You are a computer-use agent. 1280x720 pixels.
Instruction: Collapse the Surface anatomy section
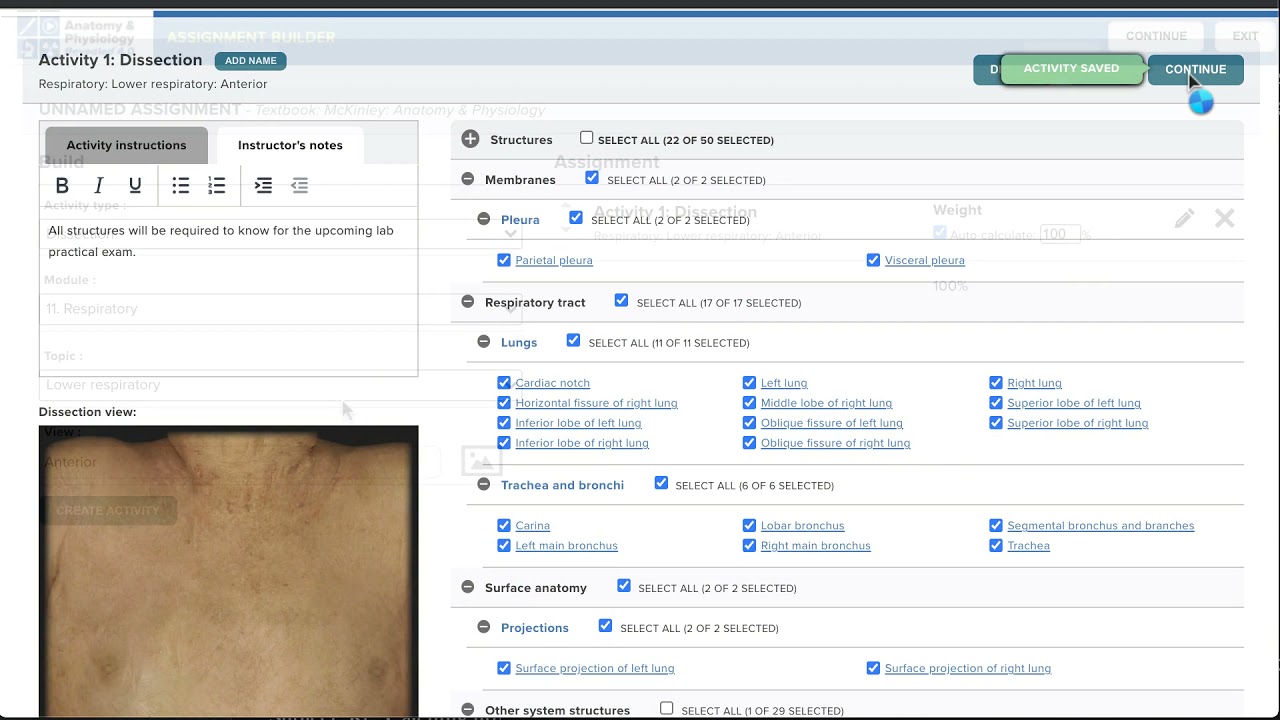click(x=467, y=588)
